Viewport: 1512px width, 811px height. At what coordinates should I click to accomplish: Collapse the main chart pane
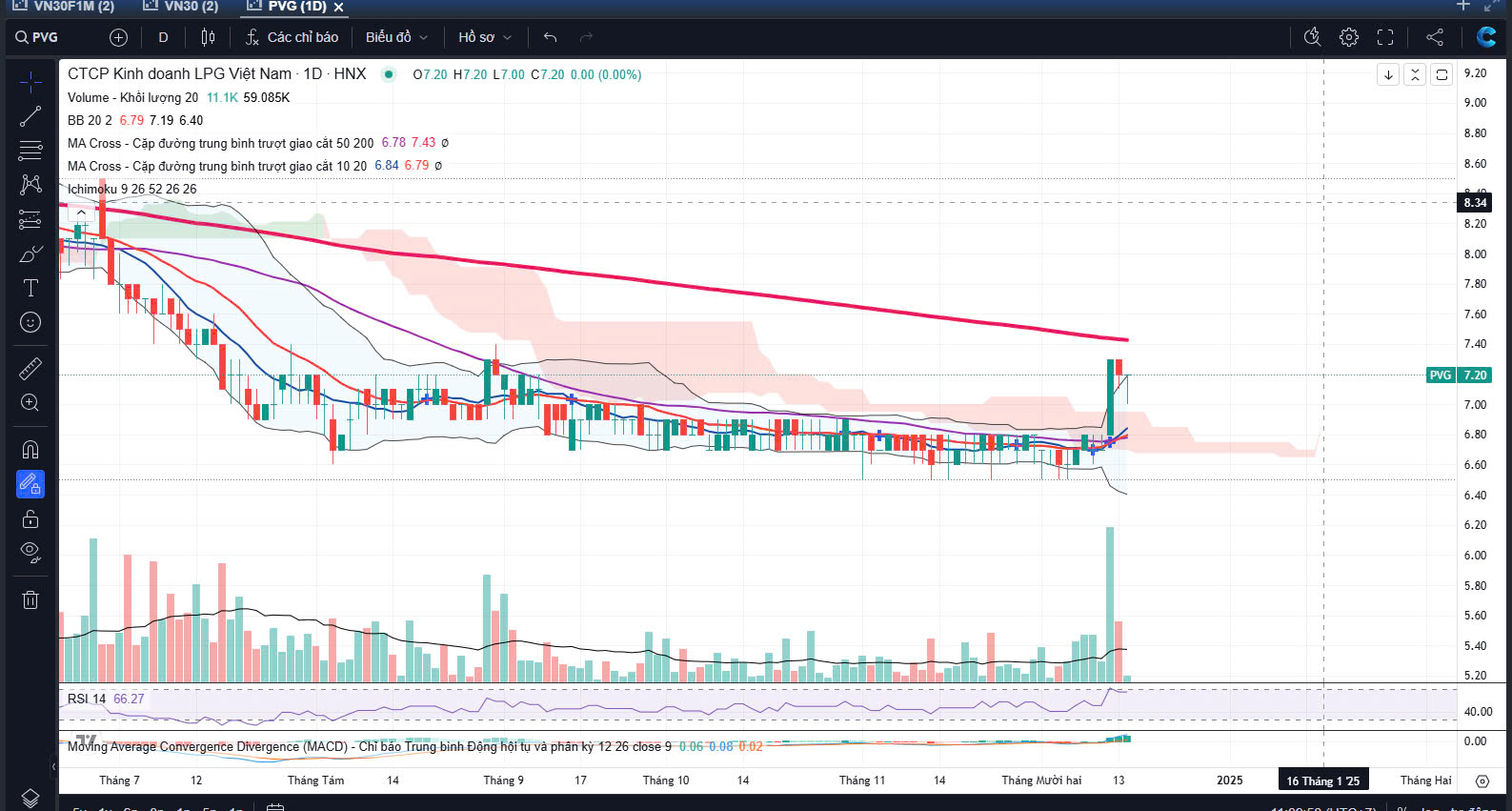click(x=1415, y=74)
